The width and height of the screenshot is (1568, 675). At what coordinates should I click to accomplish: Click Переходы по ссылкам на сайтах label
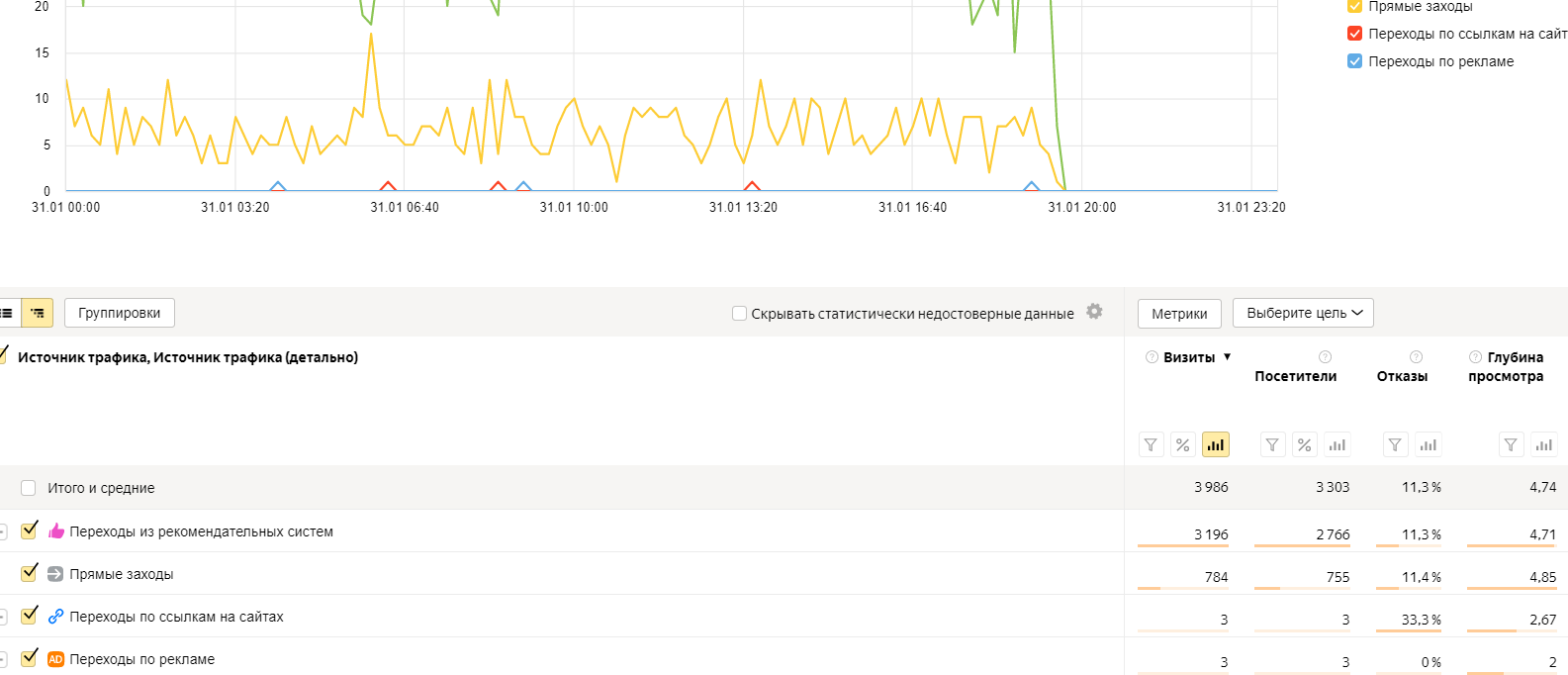pyautogui.click(x=176, y=617)
